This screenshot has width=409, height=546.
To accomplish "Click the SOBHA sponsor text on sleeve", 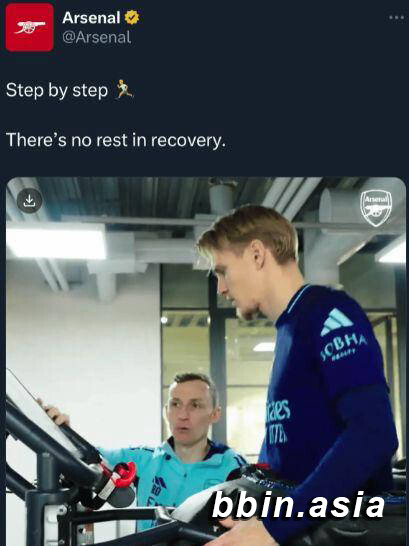I will pyautogui.click(x=344, y=347).
